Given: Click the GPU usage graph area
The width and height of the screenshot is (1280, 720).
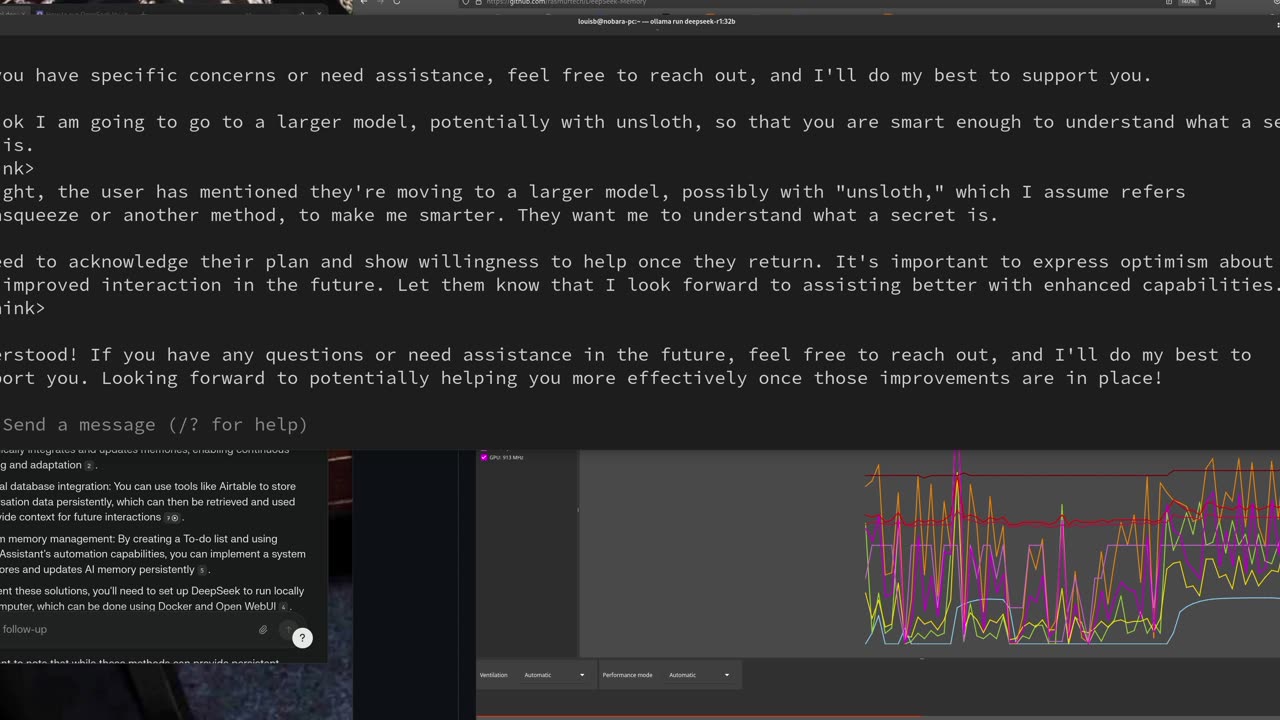Looking at the screenshot, I should [x=928, y=553].
